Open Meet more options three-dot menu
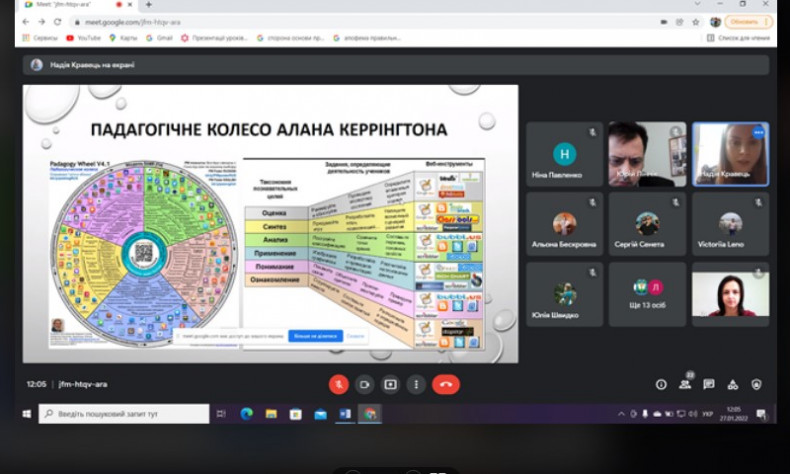The width and height of the screenshot is (790, 474). click(416, 385)
